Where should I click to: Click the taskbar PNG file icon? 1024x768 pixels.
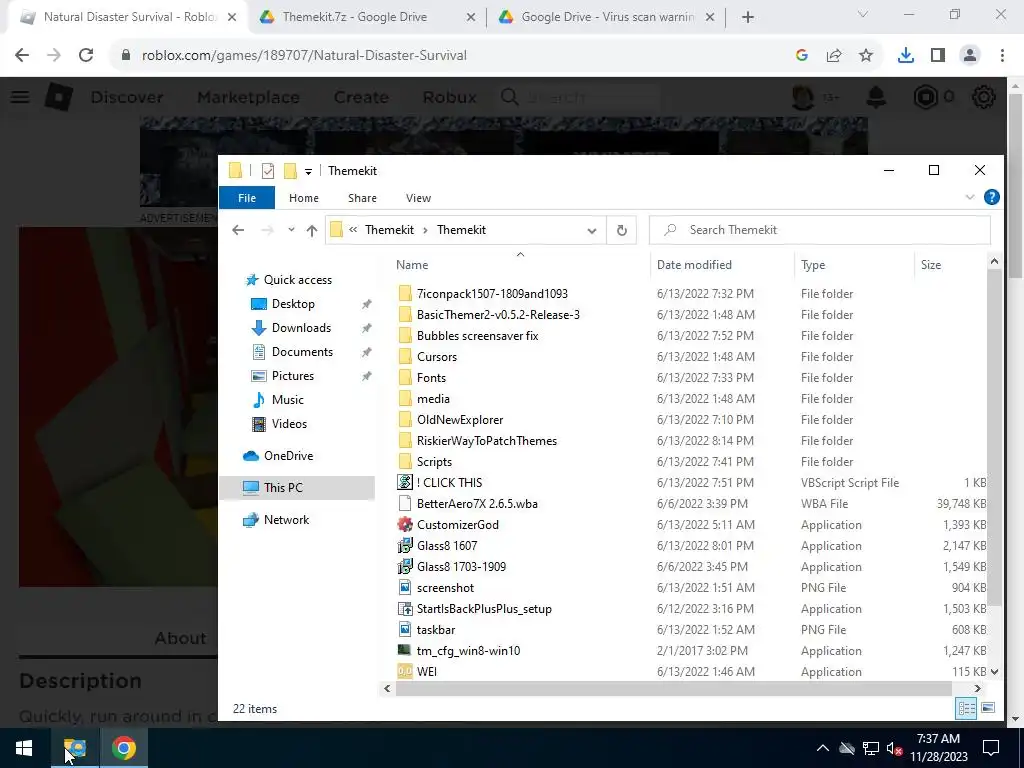click(x=405, y=630)
